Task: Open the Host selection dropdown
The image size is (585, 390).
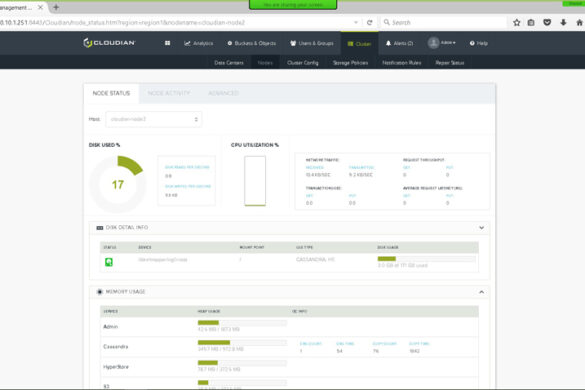Action: 154,119
